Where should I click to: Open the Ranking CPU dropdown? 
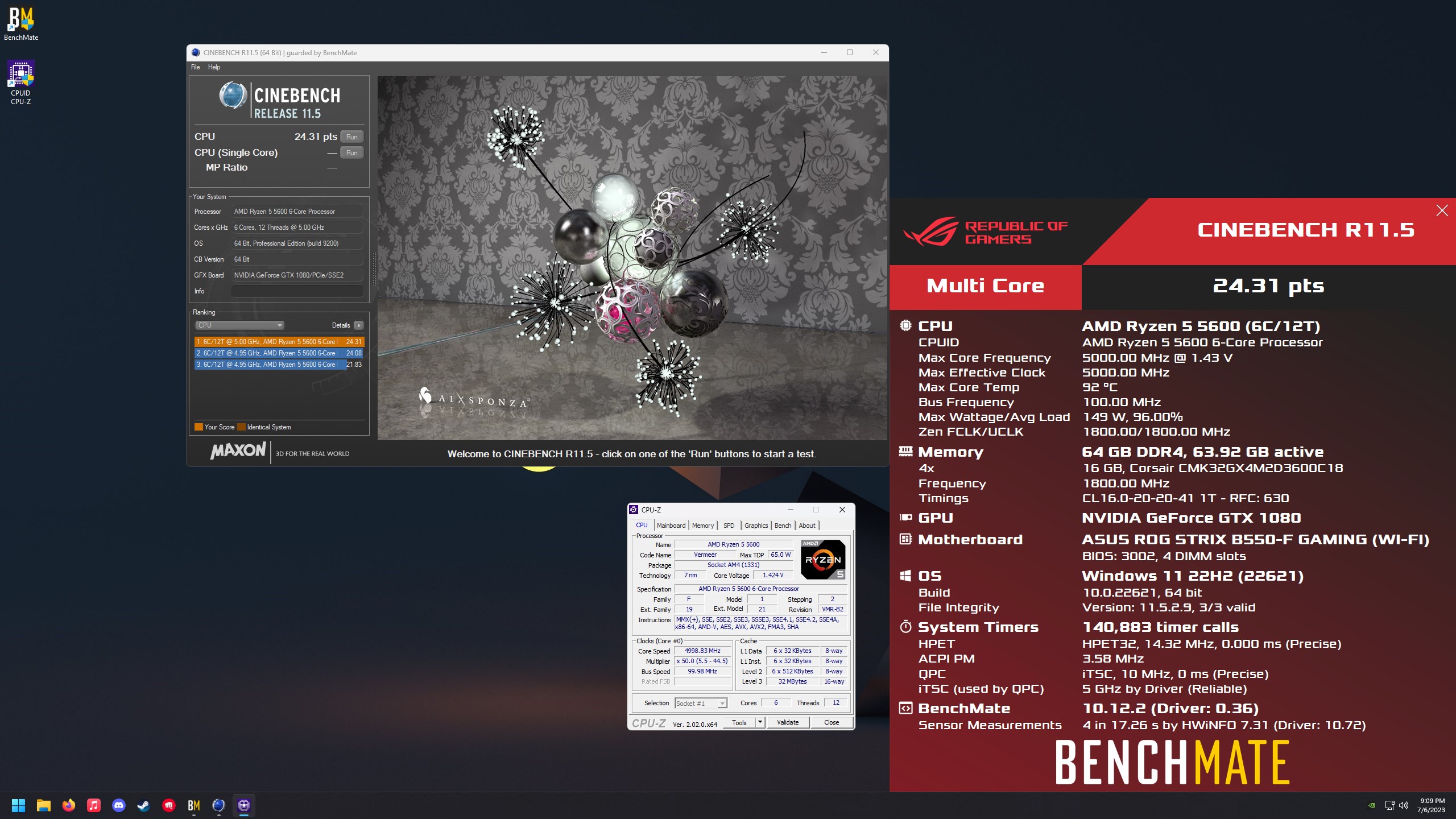point(239,325)
